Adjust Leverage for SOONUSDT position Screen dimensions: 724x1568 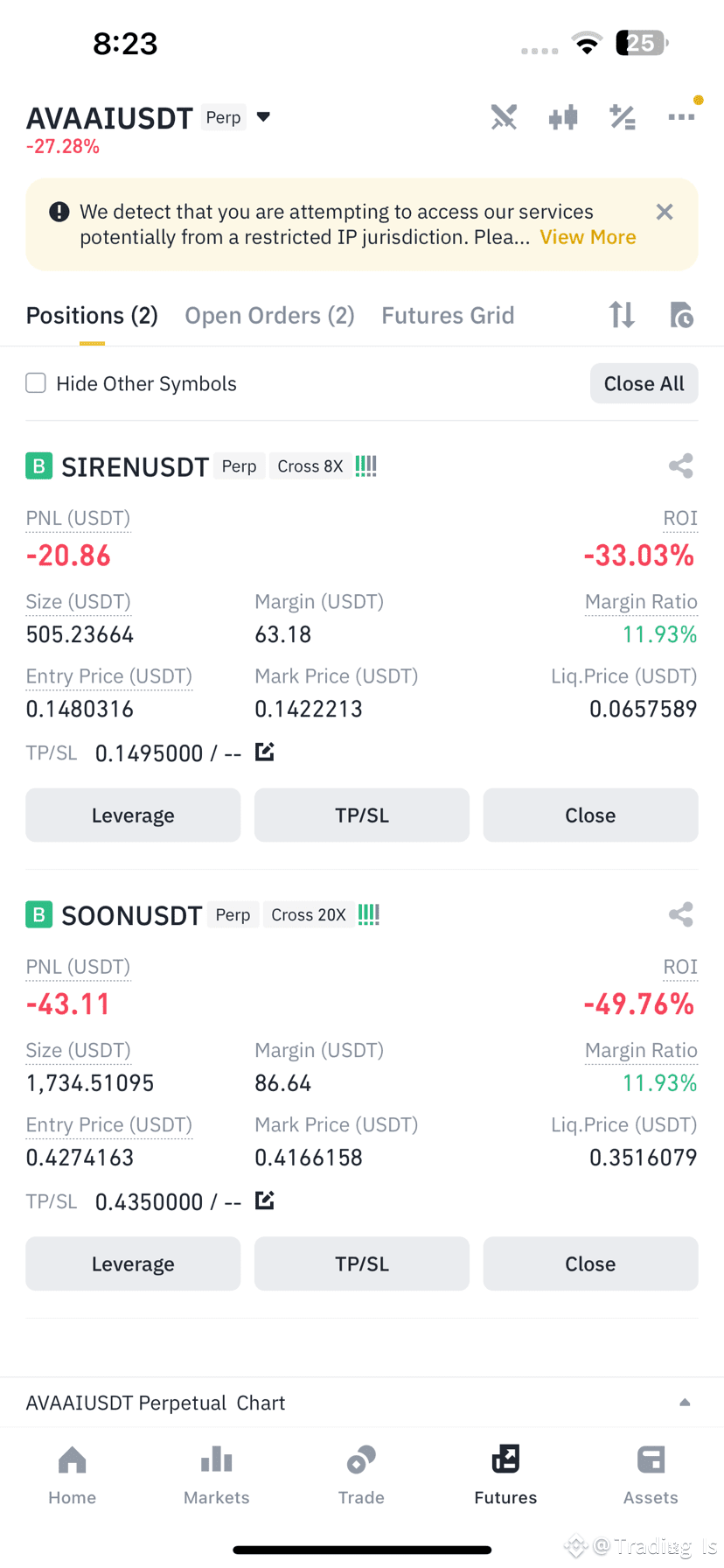point(133,1263)
